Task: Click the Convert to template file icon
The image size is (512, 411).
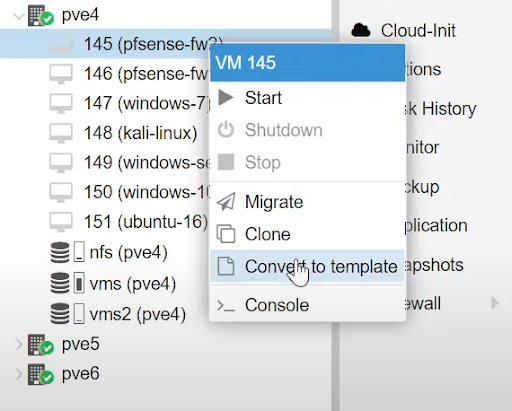Action: coord(226,266)
